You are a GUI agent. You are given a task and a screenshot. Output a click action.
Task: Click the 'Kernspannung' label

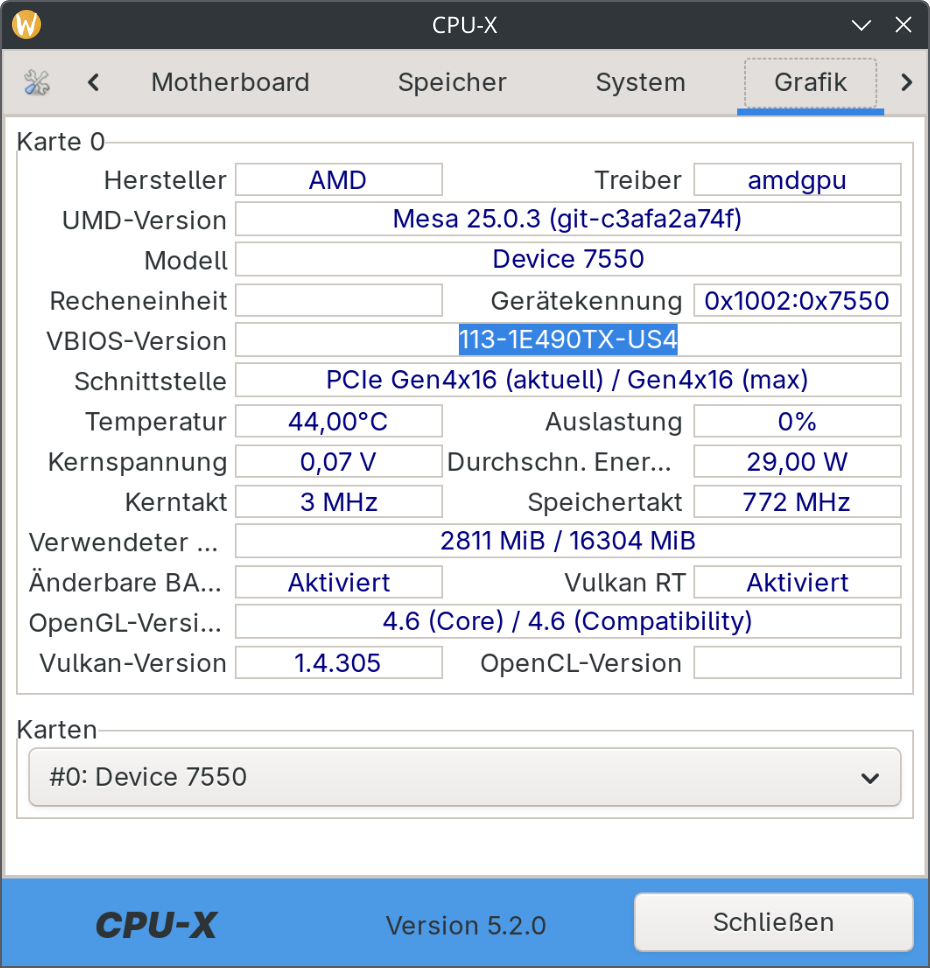138,462
